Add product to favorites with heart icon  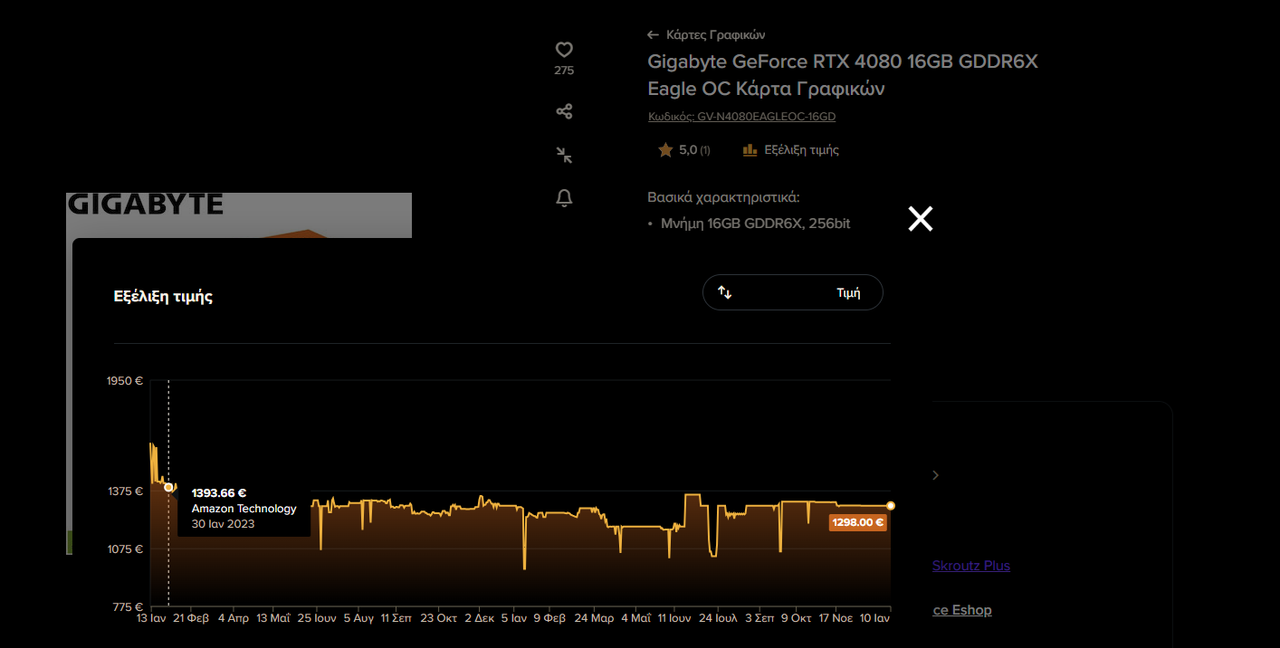pyautogui.click(x=564, y=49)
